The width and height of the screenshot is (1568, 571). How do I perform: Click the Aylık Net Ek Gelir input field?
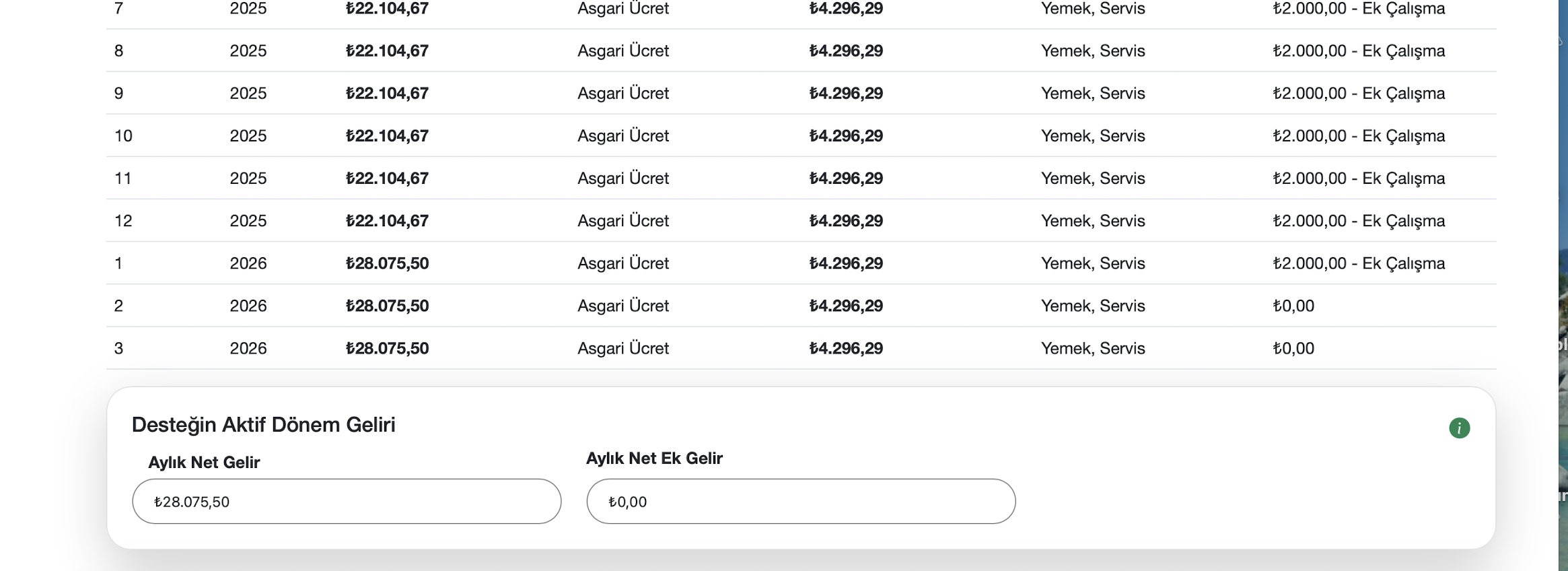point(801,501)
